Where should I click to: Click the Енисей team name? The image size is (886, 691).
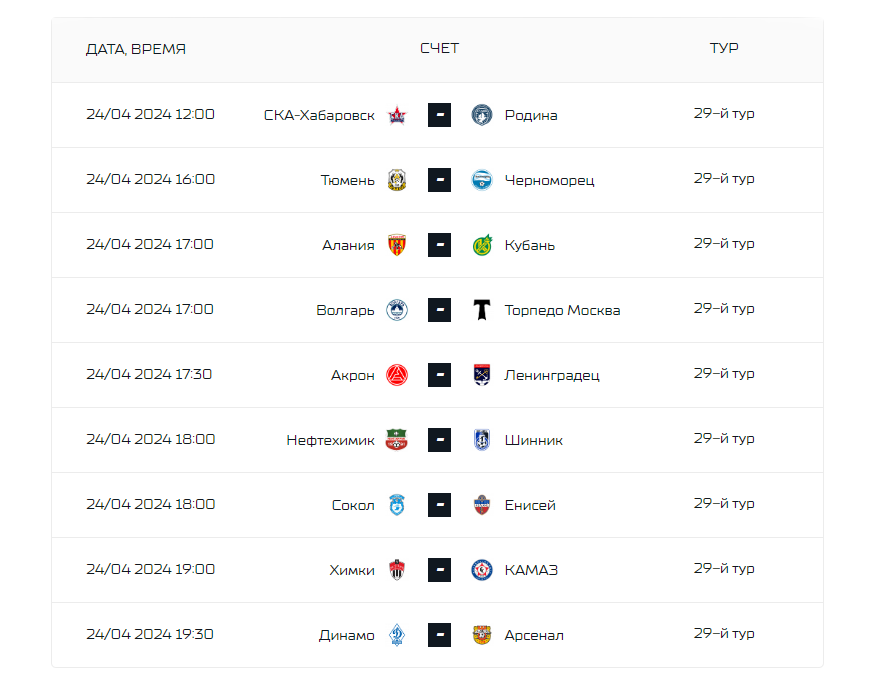tap(530, 505)
